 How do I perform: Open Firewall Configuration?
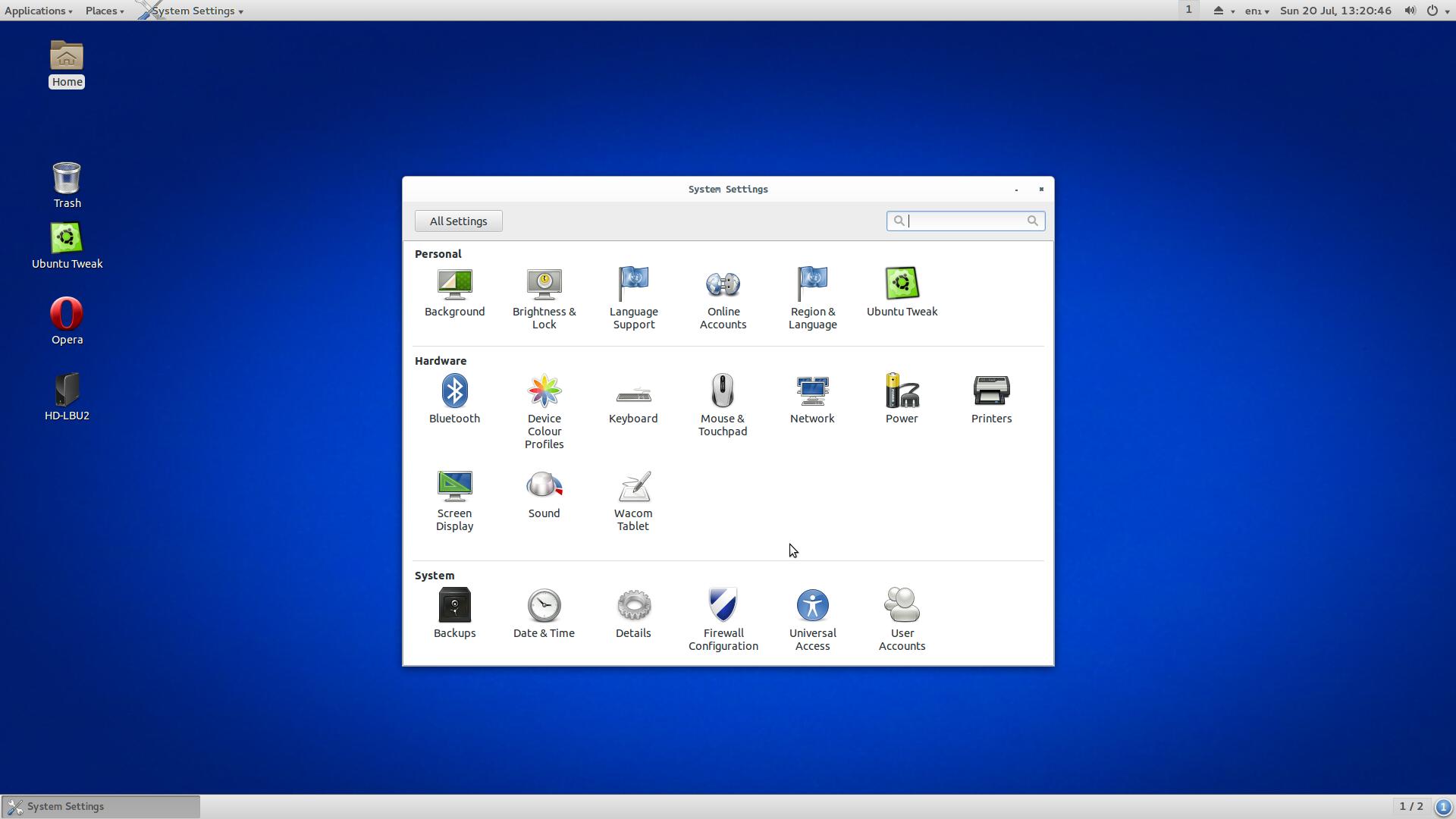click(722, 619)
